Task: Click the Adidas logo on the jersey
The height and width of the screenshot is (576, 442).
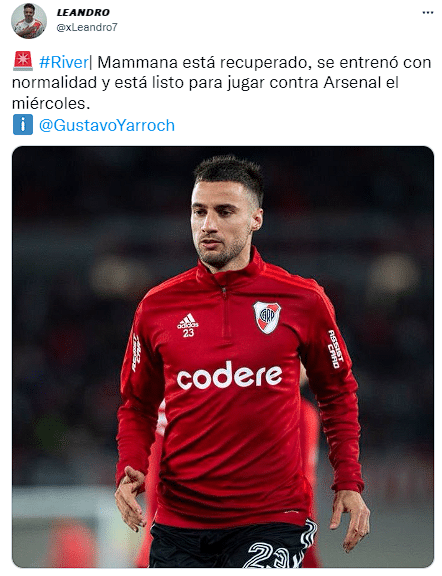Action: point(188,320)
